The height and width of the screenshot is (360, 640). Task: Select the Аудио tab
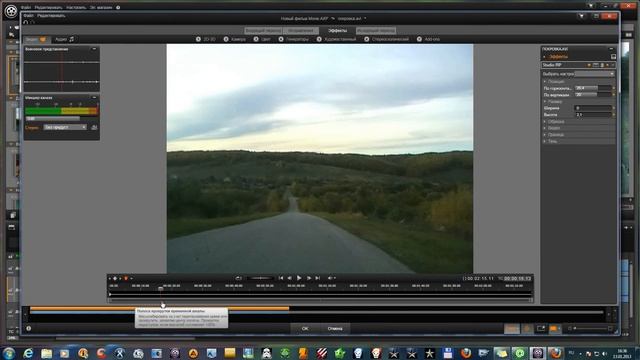coord(64,40)
